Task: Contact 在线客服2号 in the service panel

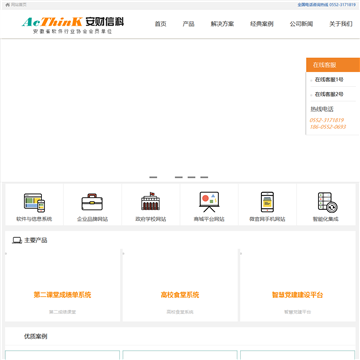Action: [x=329, y=94]
